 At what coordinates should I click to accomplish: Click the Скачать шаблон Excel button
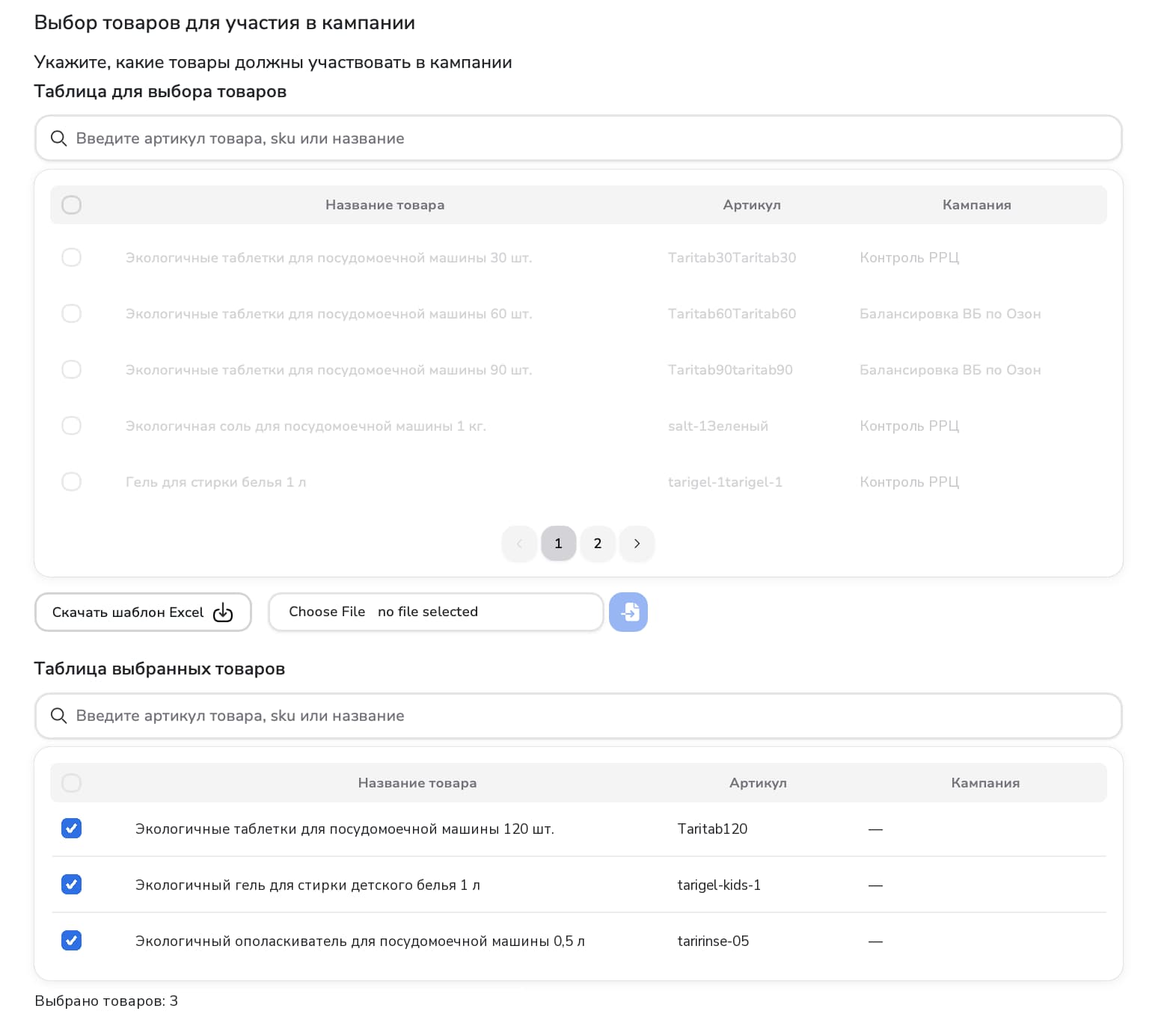tap(143, 612)
